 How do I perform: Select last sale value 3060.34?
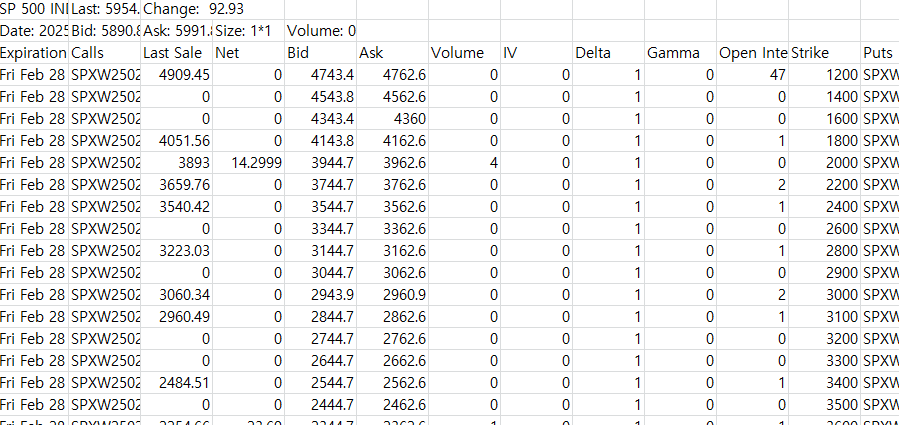click(x=177, y=295)
